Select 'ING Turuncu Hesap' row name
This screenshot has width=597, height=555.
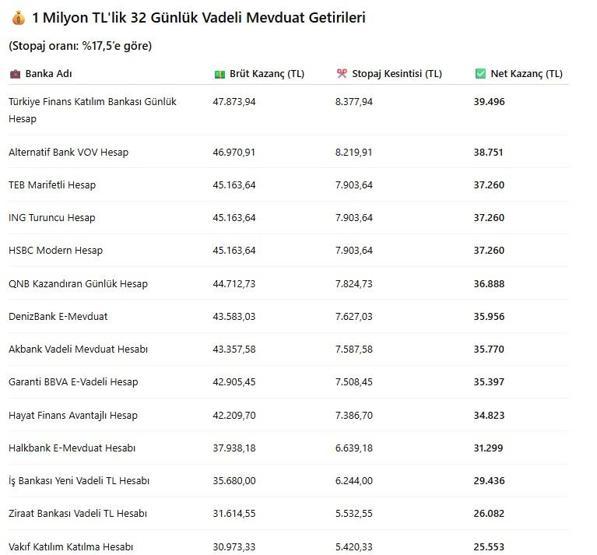click(52, 218)
